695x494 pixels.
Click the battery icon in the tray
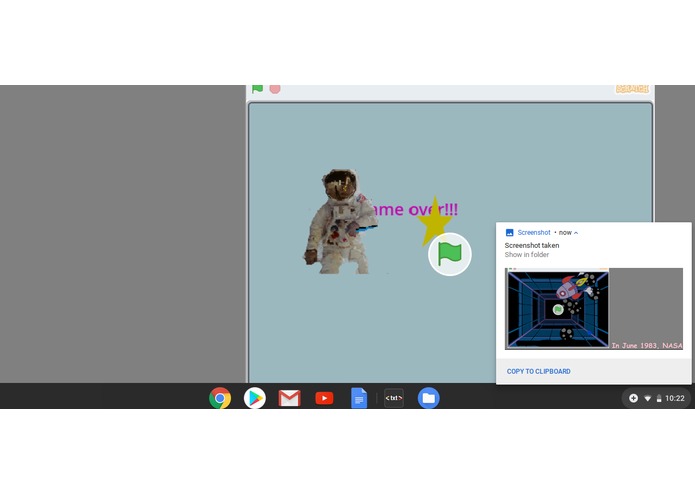tap(659, 399)
